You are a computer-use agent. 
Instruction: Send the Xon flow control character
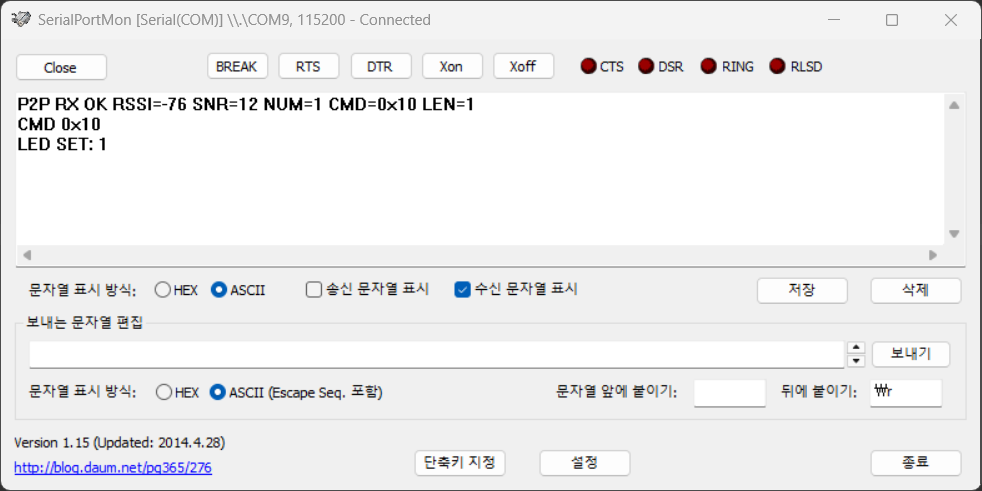coord(452,66)
